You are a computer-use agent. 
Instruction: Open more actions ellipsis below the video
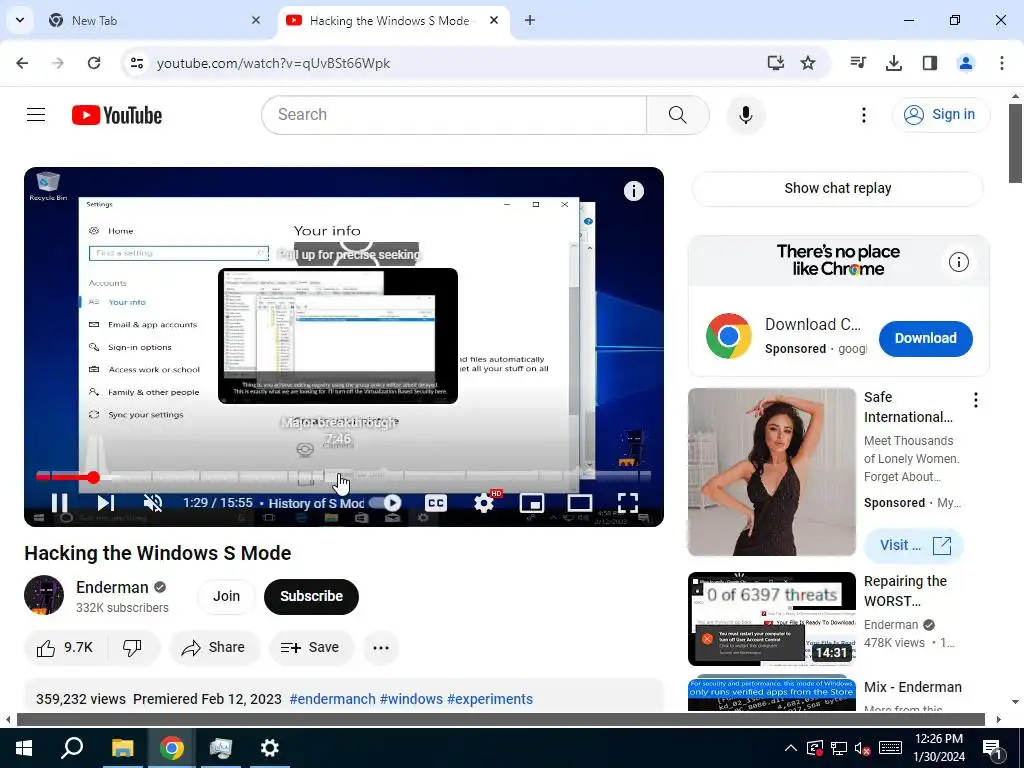coord(381,647)
